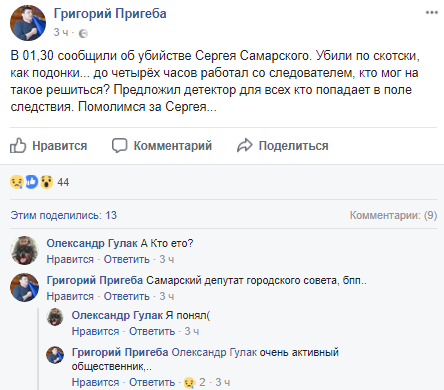Screen dimensions: 444x390
Task: Click the blue like reaction icon
Action: tap(32, 182)
